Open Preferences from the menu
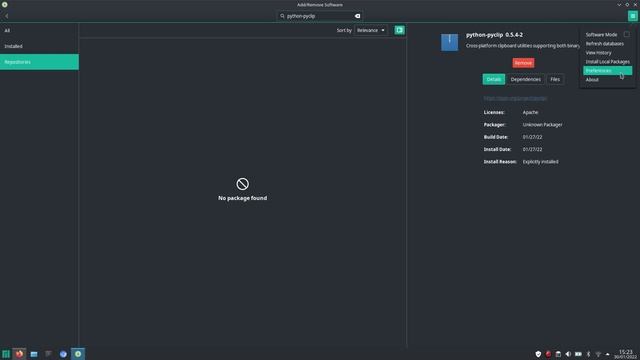The image size is (640, 360). click(607, 71)
